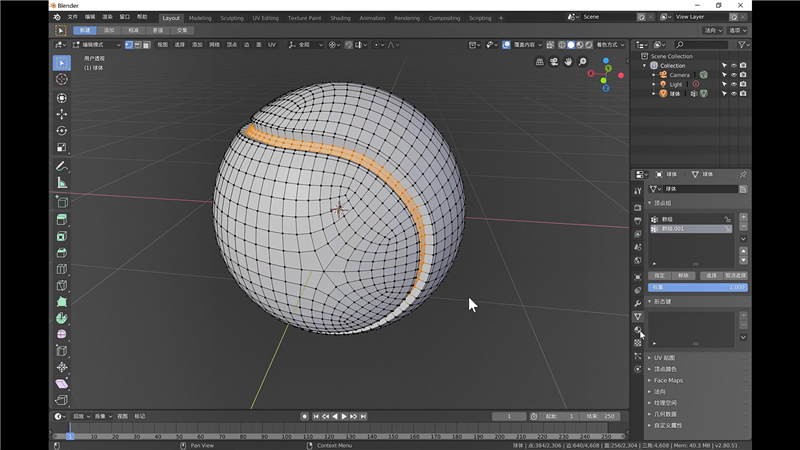Viewport: 800px width, 450px height.
Task: Expand the UV maps panel
Action: (665, 358)
